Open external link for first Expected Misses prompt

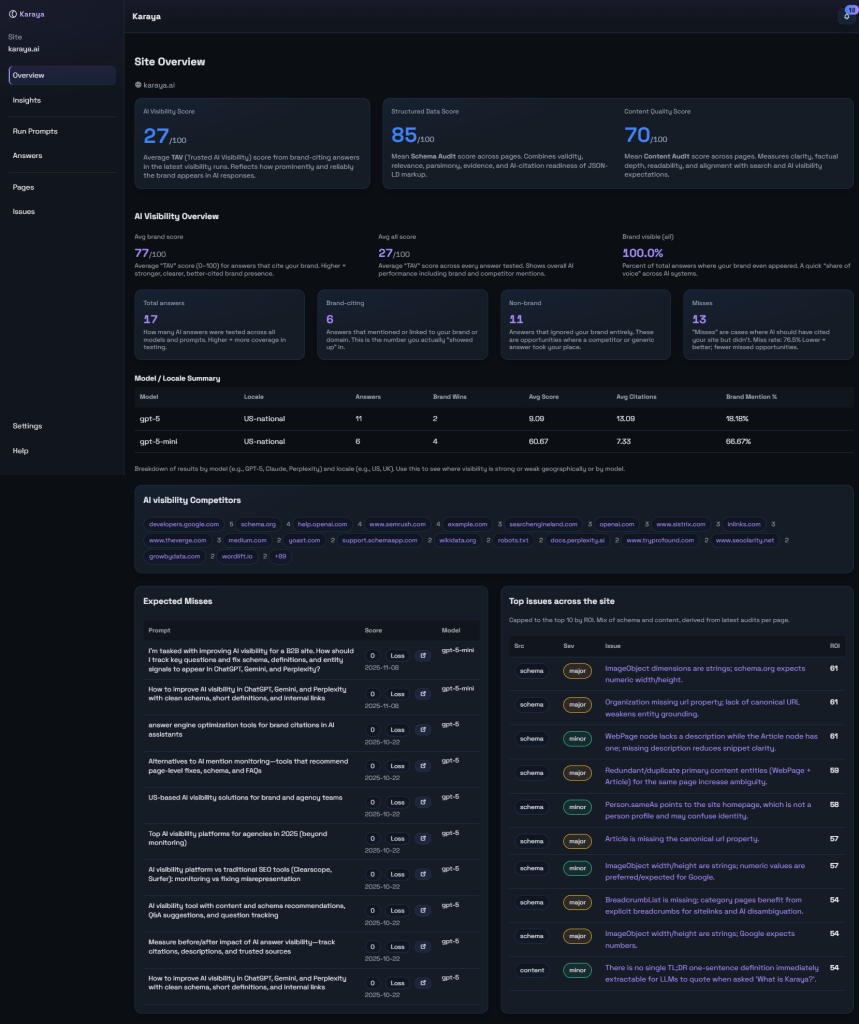(x=423, y=656)
